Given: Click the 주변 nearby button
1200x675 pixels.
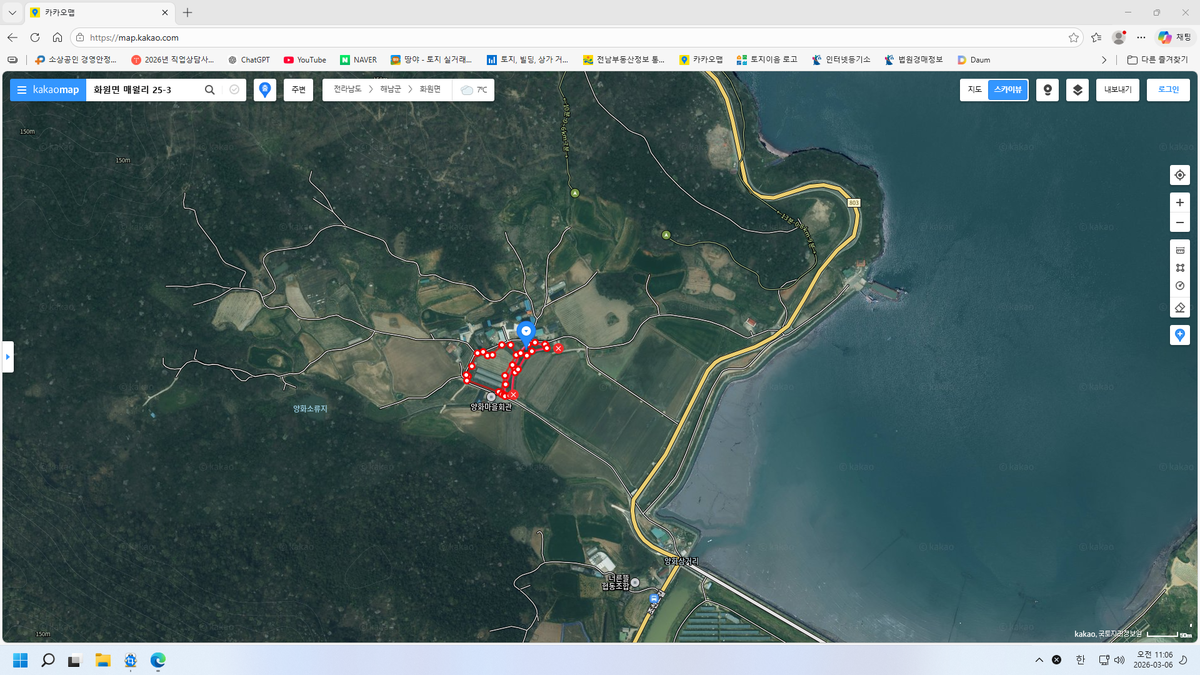Looking at the screenshot, I should coord(298,90).
